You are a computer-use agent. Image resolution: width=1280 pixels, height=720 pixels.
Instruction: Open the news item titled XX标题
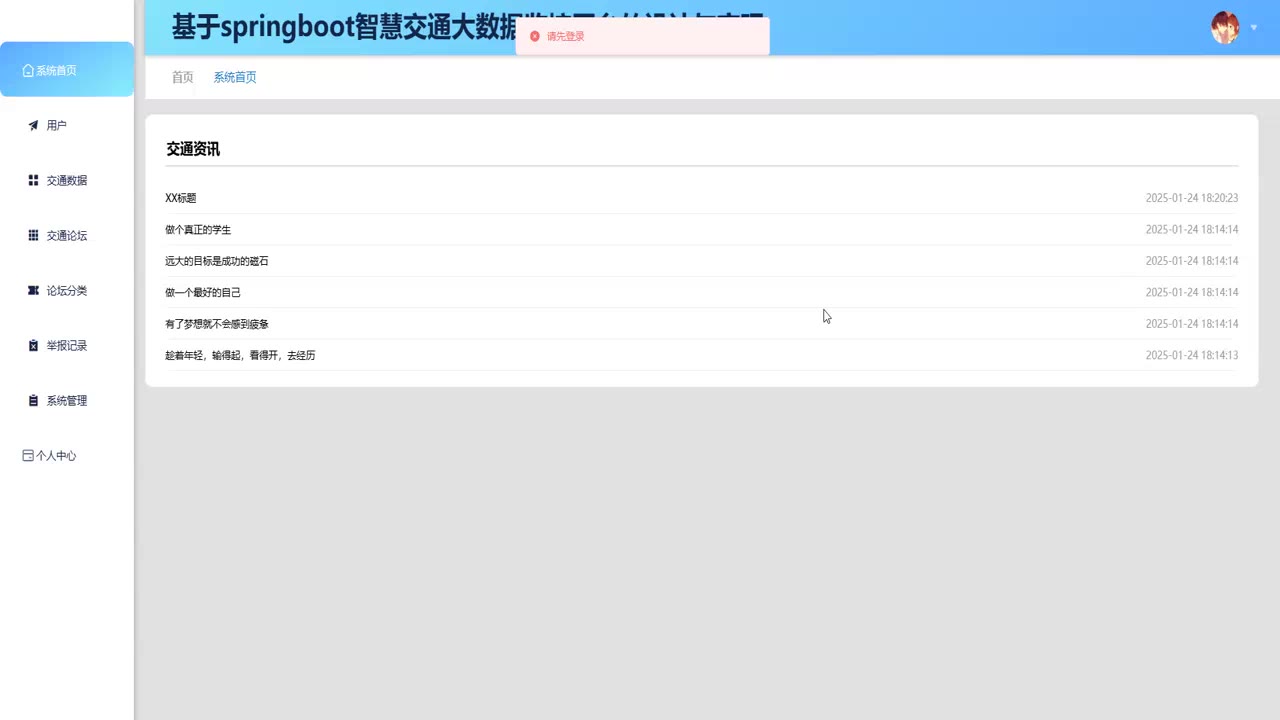181,198
